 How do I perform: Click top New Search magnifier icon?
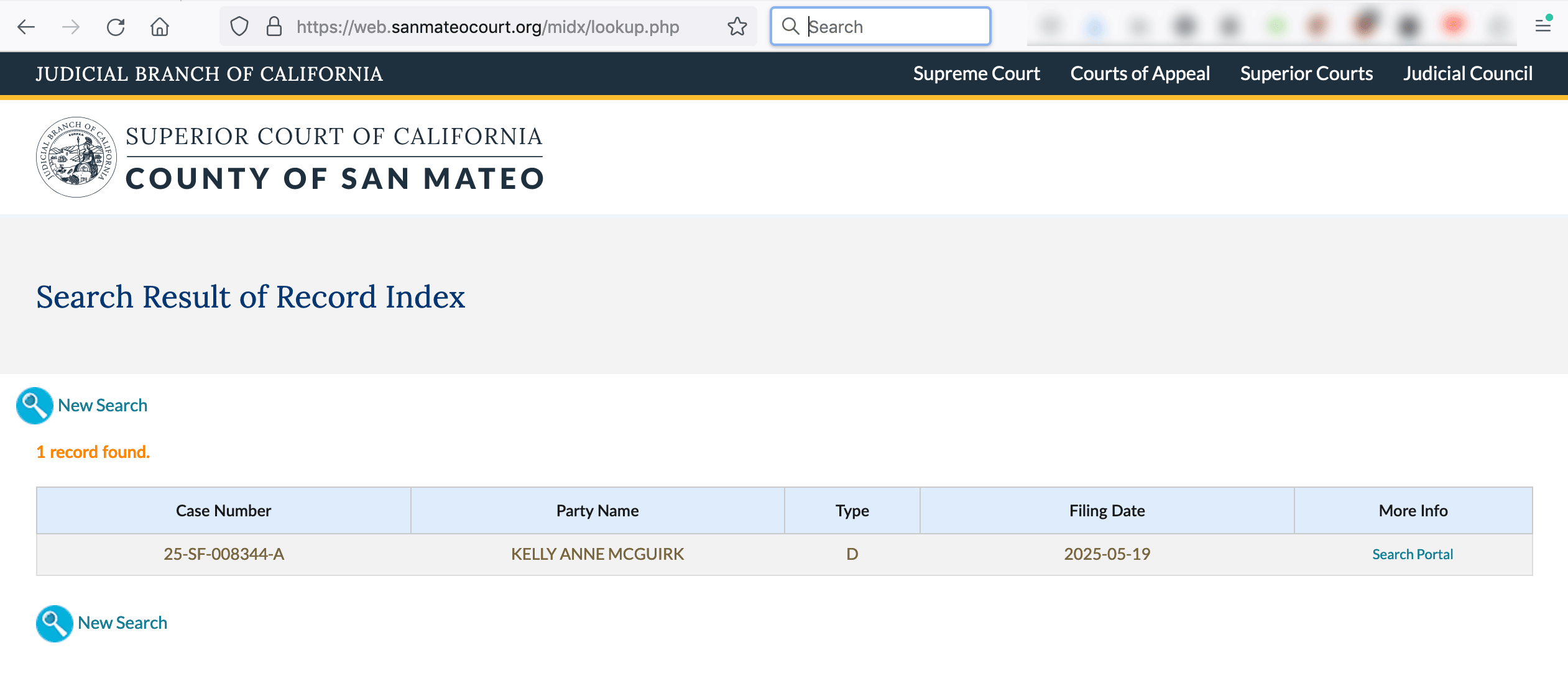point(34,406)
